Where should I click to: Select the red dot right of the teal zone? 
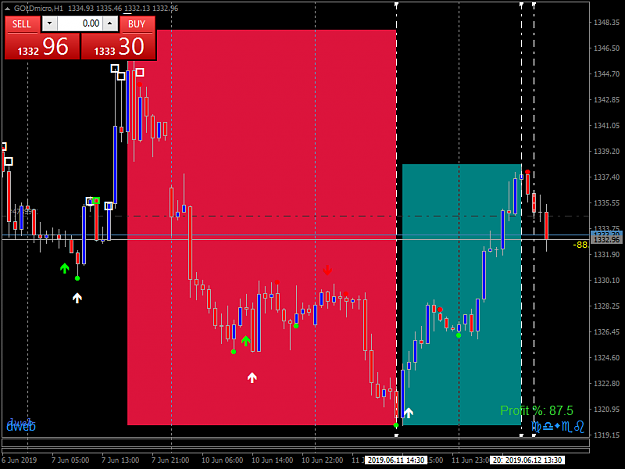527,172
